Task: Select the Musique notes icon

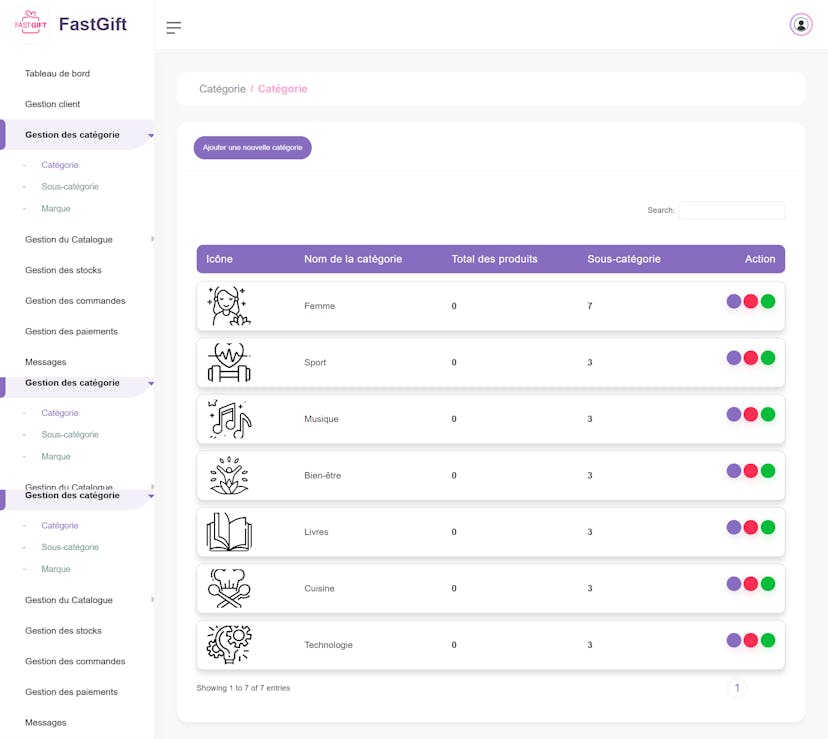Action: [229, 419]
